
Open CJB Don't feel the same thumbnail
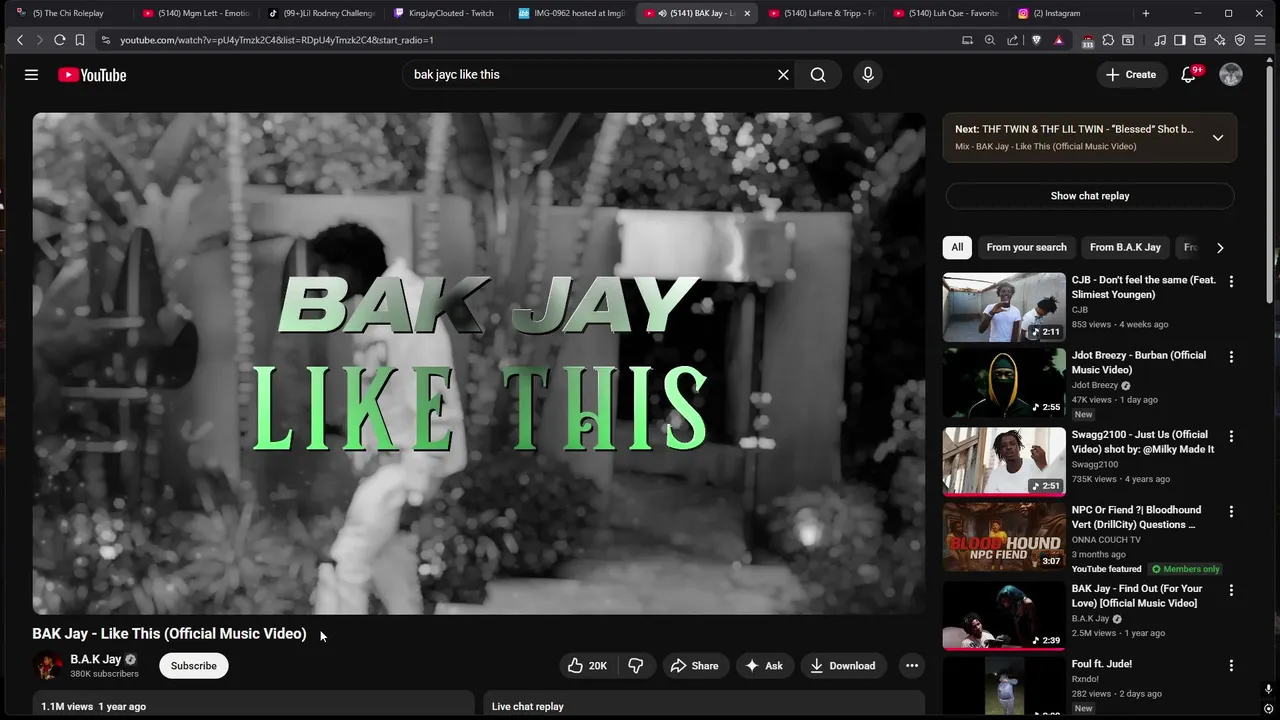pyautogui.click(x=1004, y=307)
